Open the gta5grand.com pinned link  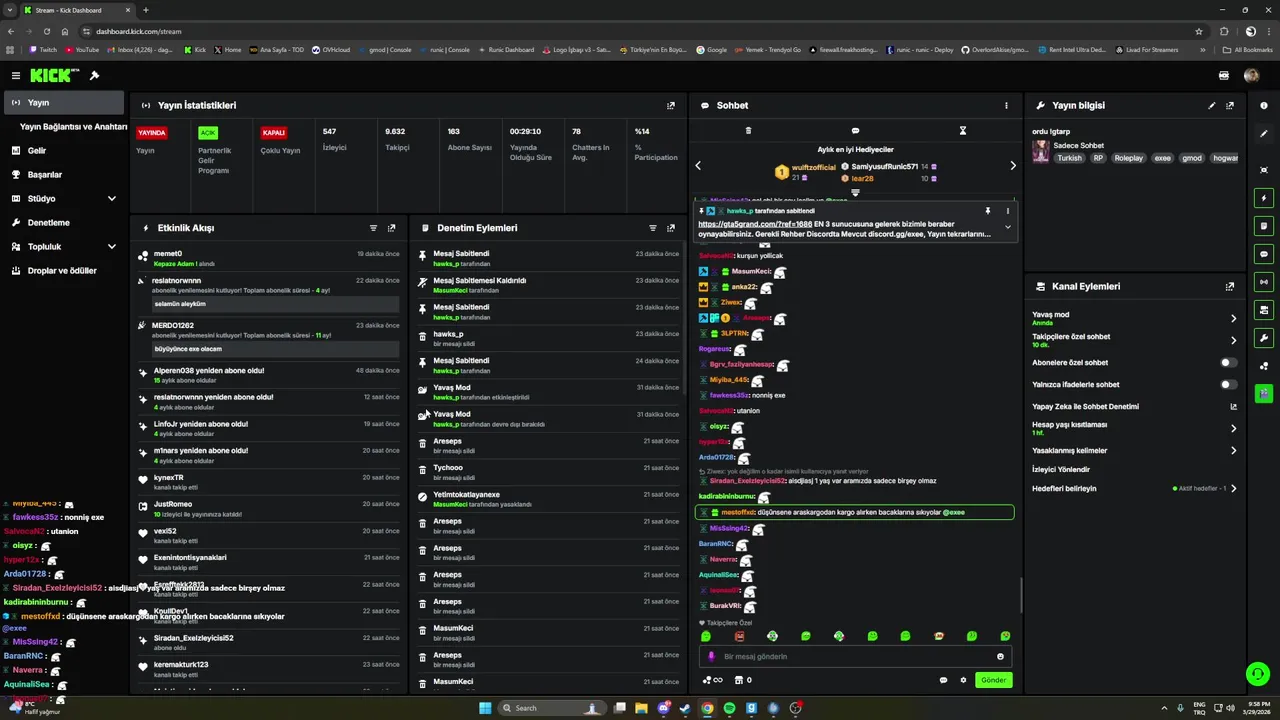click(x=755, y=224)
